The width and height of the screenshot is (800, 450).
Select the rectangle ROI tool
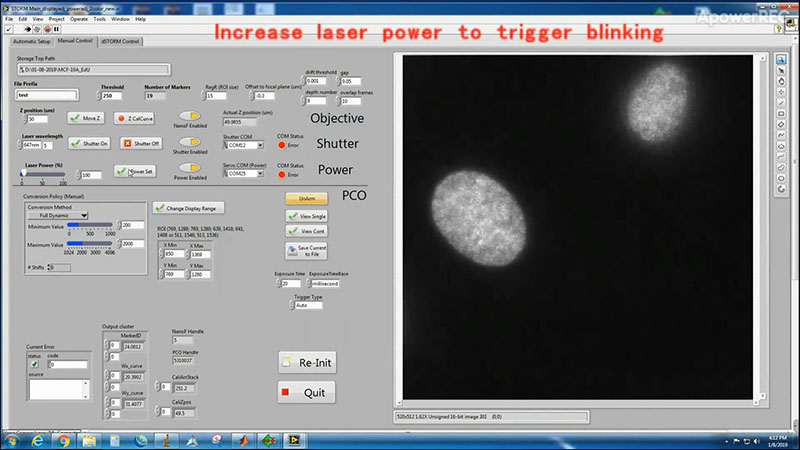pos(781,113)
